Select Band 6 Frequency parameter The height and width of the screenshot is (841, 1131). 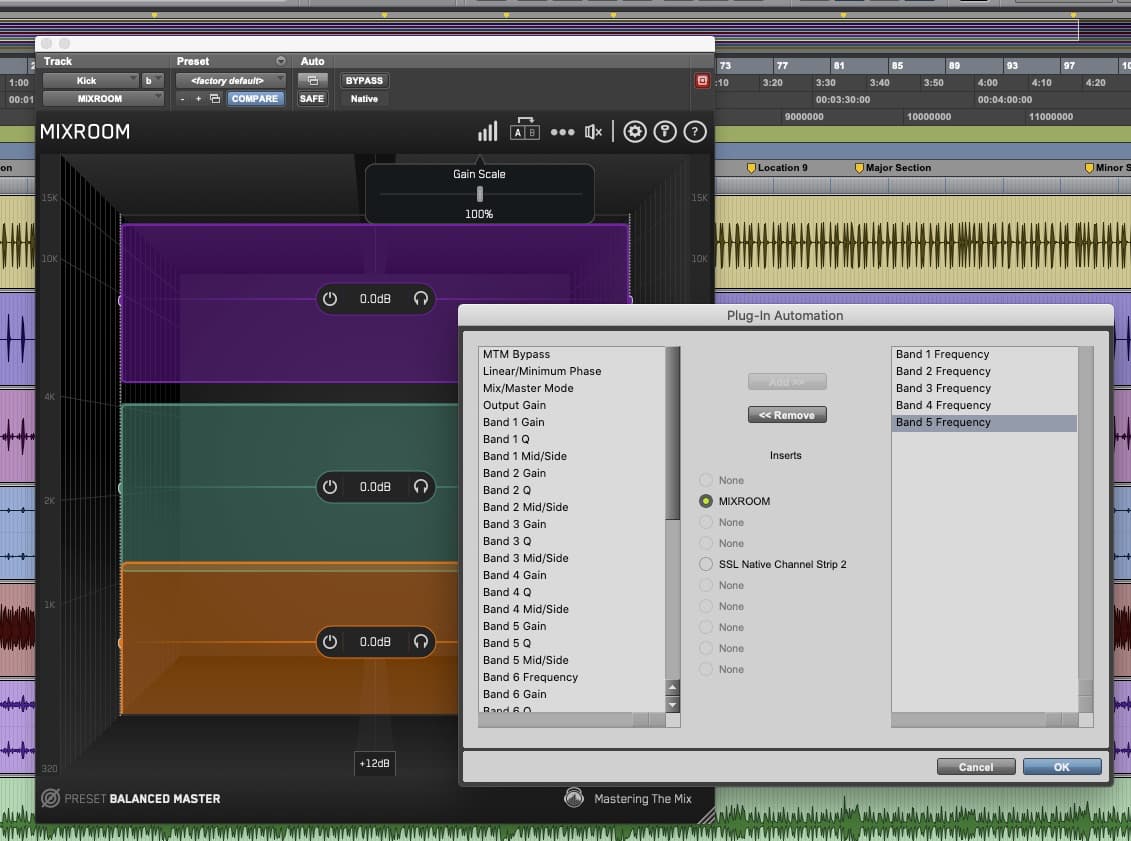(x=530, y=677)
